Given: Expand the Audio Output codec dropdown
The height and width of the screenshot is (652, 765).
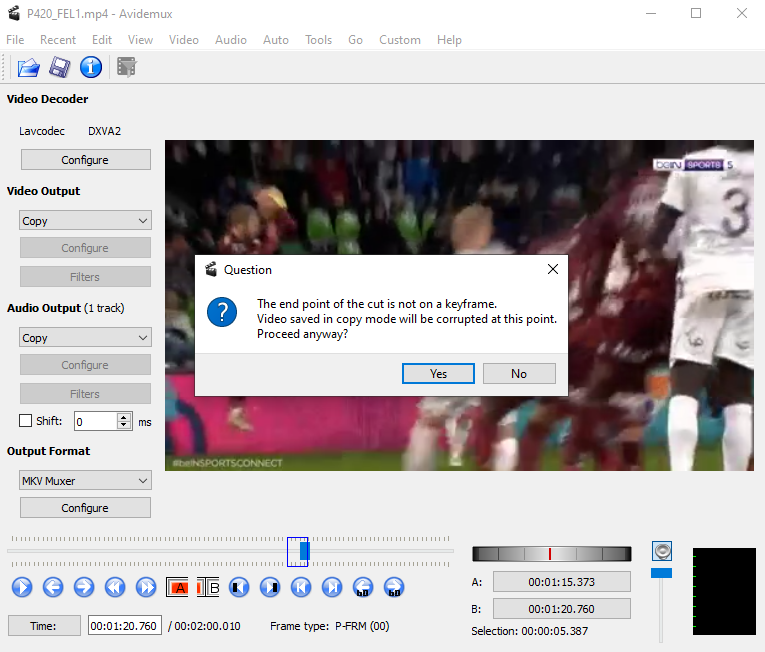Looking at the screenshot, I should click(85, 338).
